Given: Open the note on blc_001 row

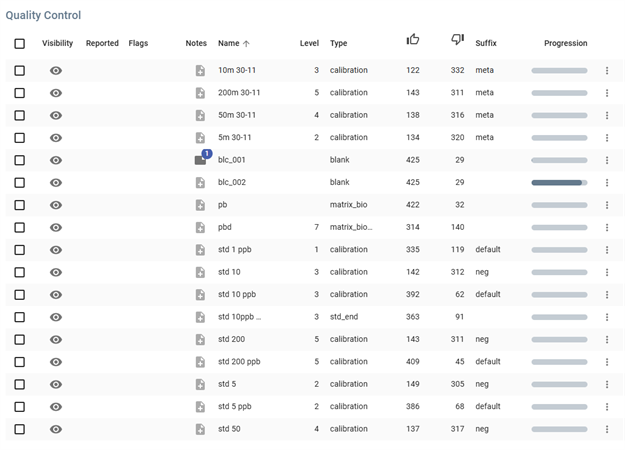Looking at the screenshot, I should [200, 160].
